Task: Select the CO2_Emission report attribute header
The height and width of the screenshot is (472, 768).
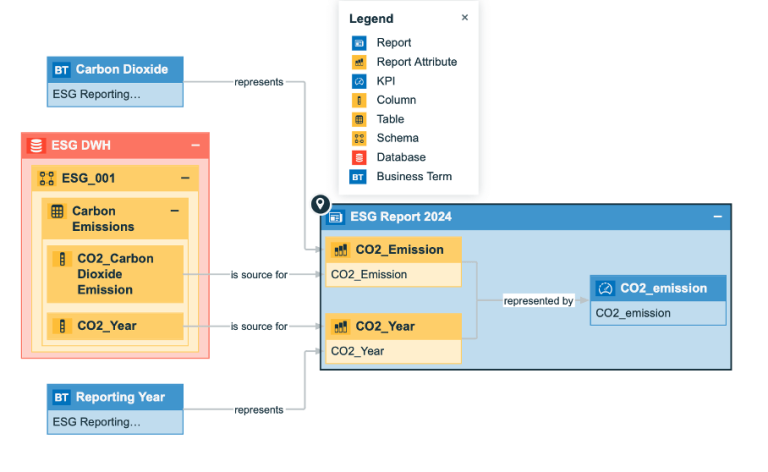Action: pyautogui.click(x=393, y=250)
